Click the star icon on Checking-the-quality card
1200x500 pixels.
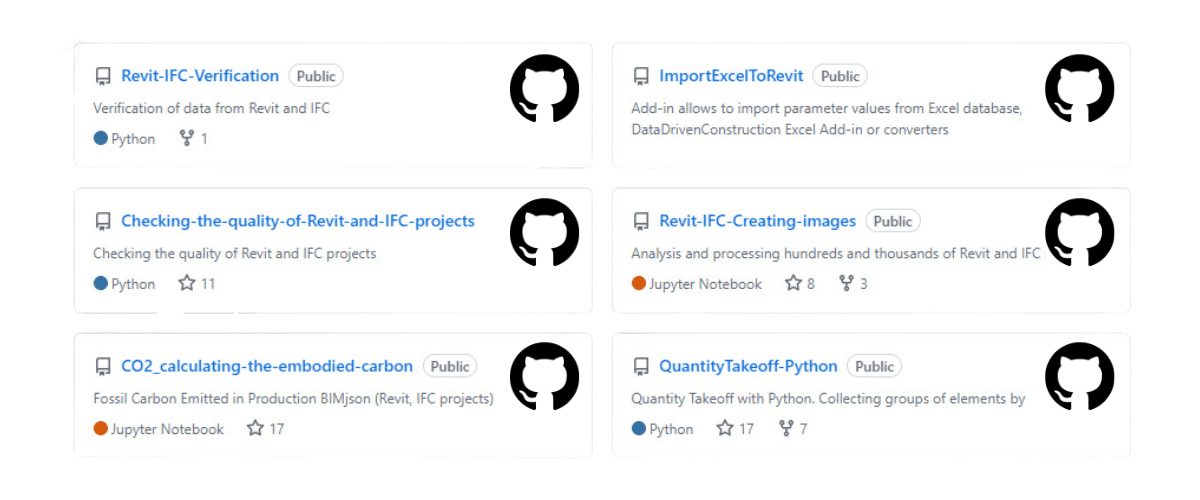186,283
